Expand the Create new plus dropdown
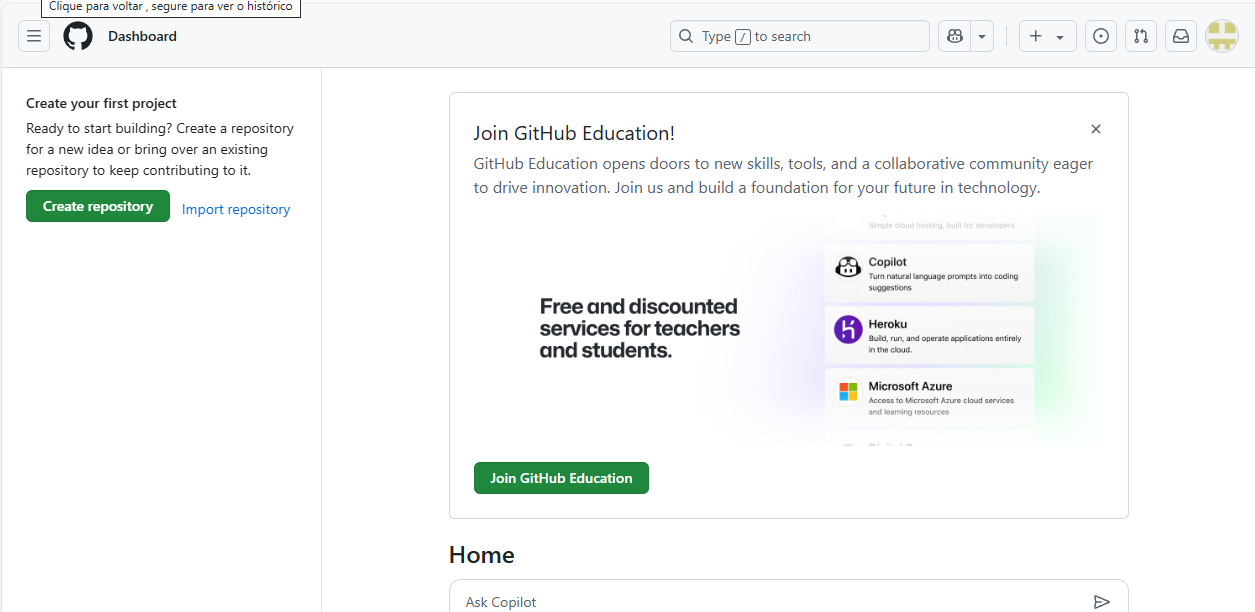Image resolution: width=1255 pixels, height=612 pixels. tap(1047, 36)
